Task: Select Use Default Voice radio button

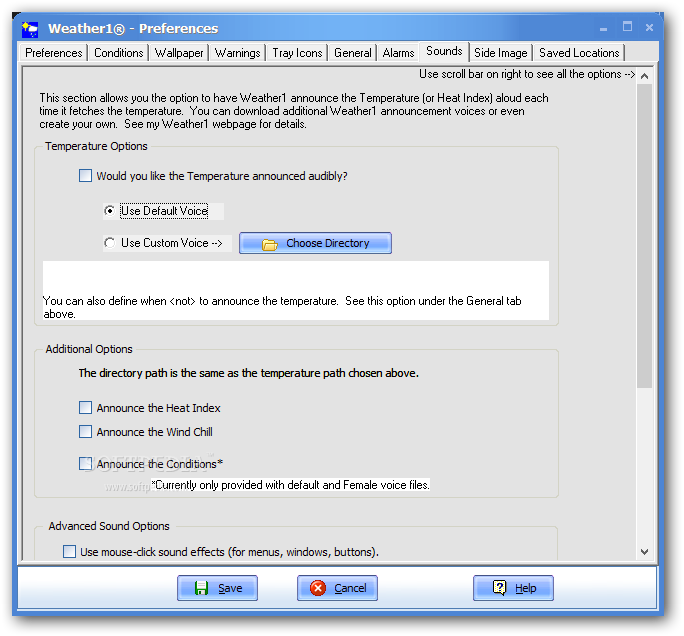Action: (109, 211)
